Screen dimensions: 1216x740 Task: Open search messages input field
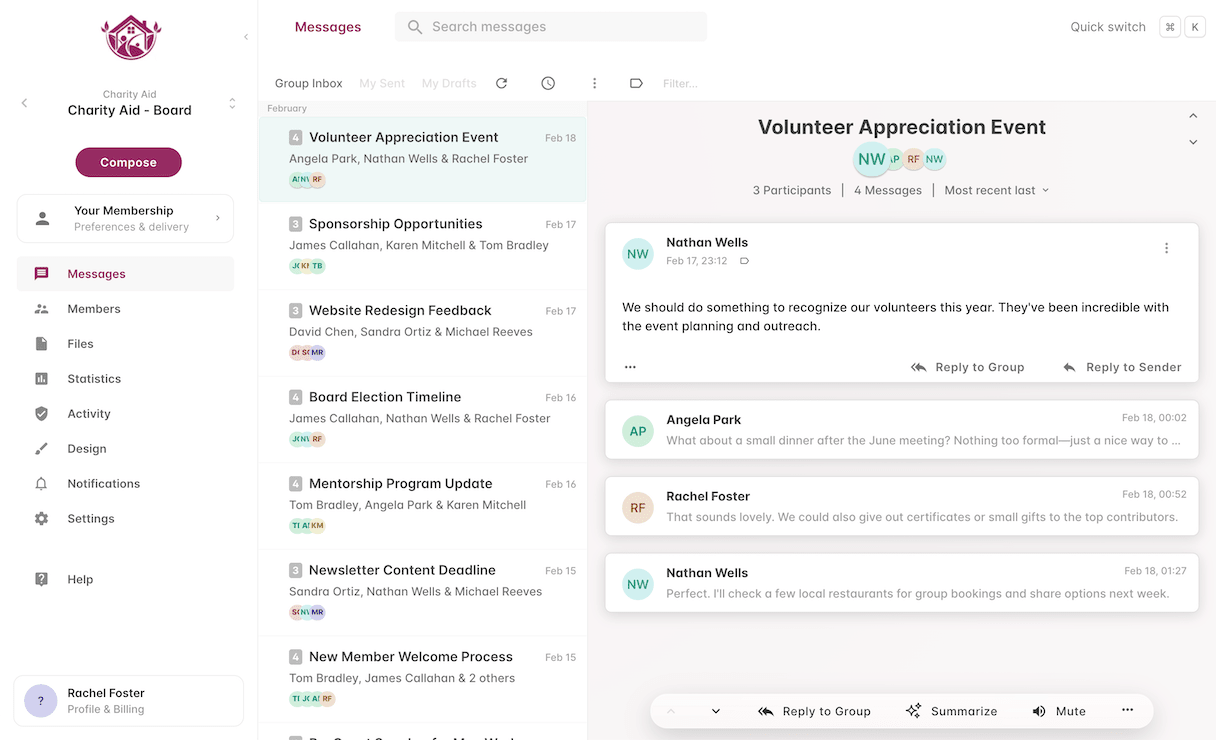tap(550, 26)
